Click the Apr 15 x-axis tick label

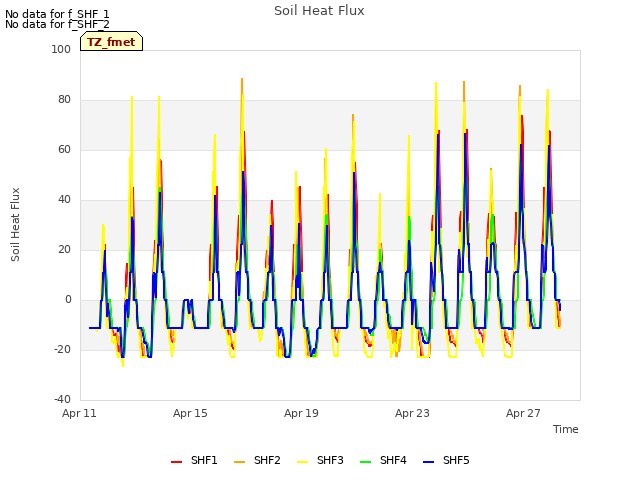tap(190, 413)
